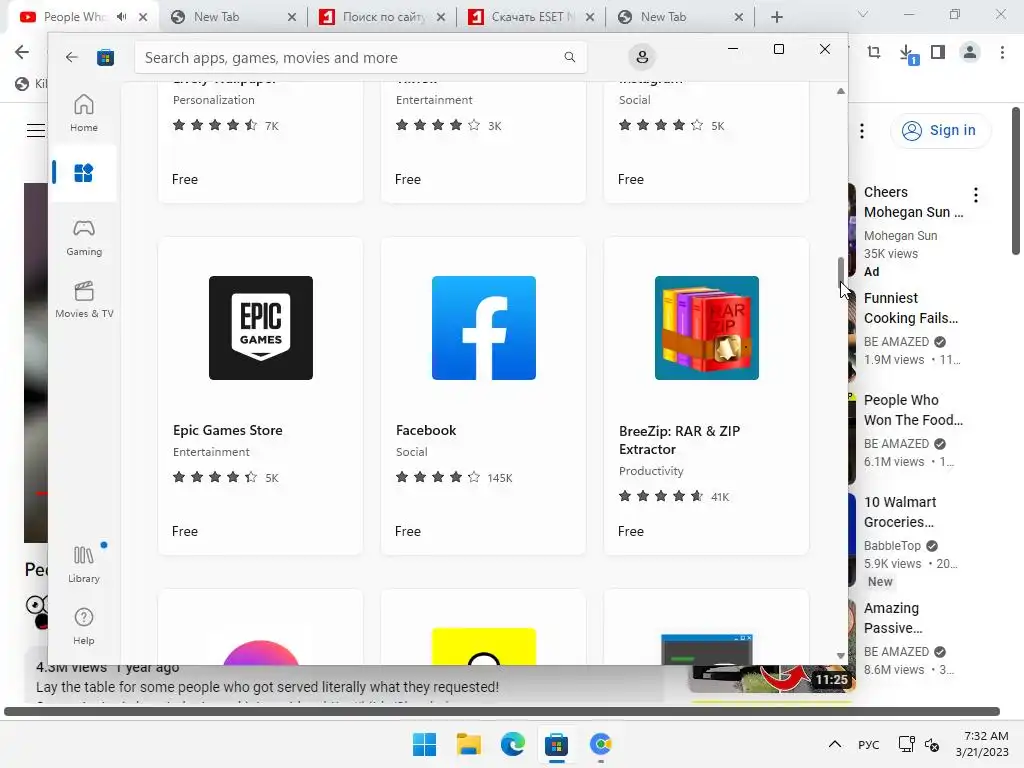
Task: Open BreeZip: RAR & ZIP Extractor title
Action: click(x=679, y=440)
